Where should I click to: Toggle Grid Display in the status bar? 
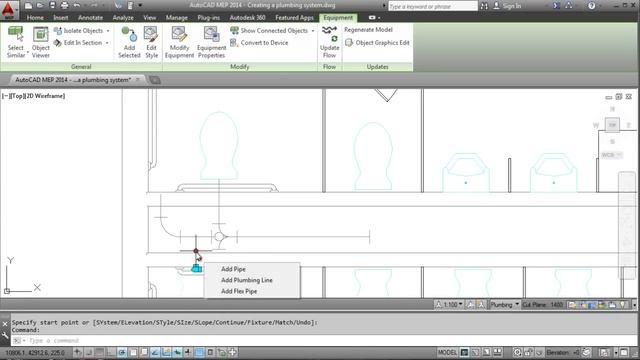coord(99,352)
